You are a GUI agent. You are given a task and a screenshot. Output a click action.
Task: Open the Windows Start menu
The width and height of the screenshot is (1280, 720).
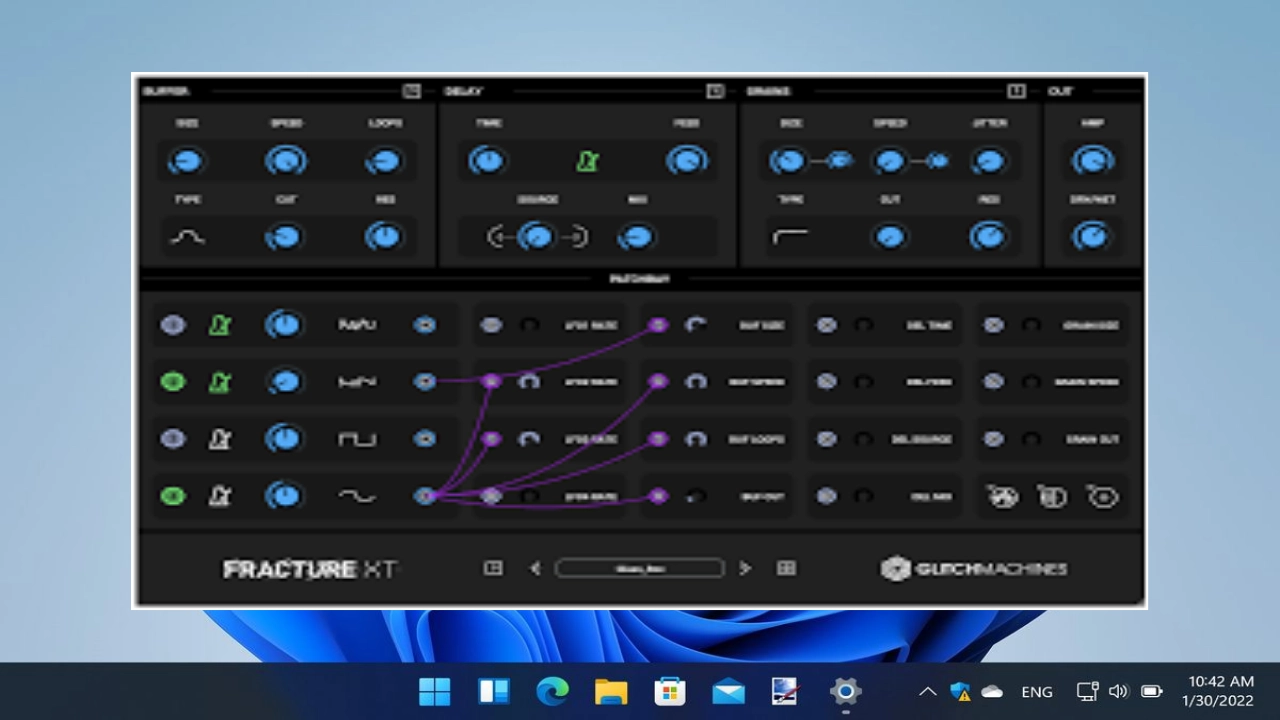click(x=435, y=691)
